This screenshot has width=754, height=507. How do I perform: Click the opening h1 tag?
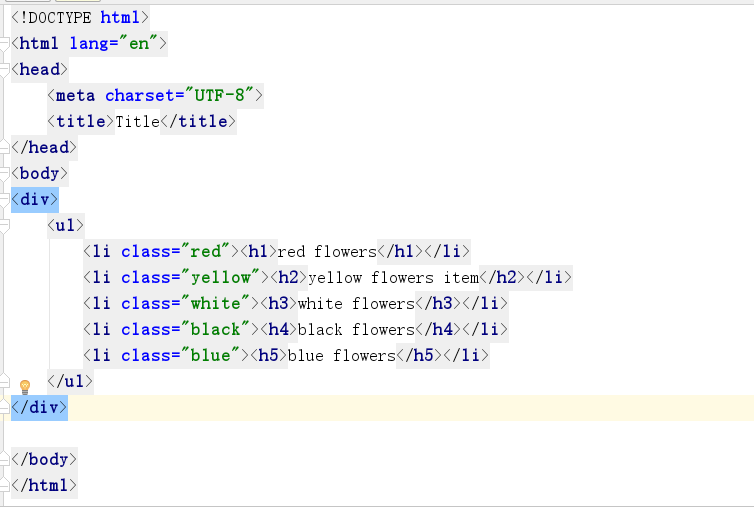[259, 252]
